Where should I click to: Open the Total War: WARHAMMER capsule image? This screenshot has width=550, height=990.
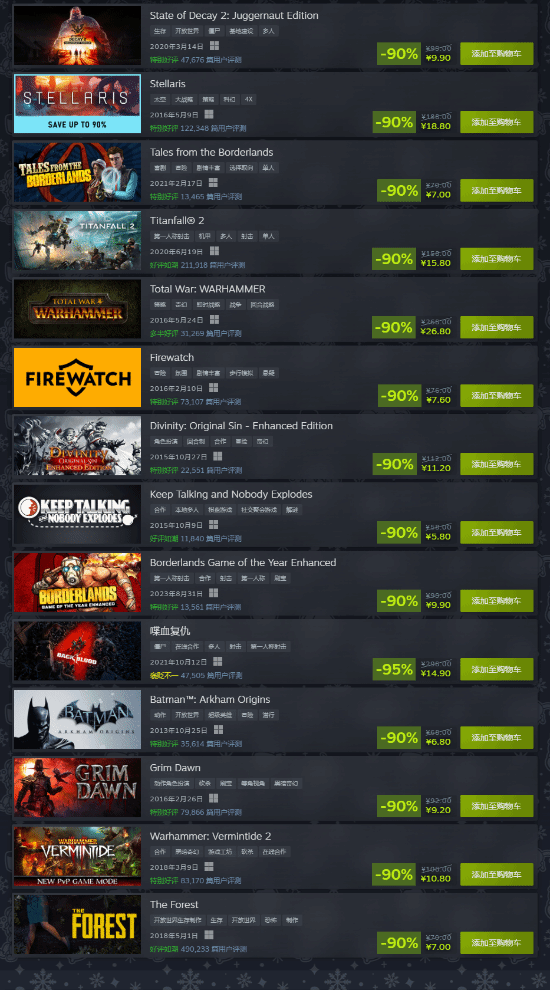[x=77, y=309]
